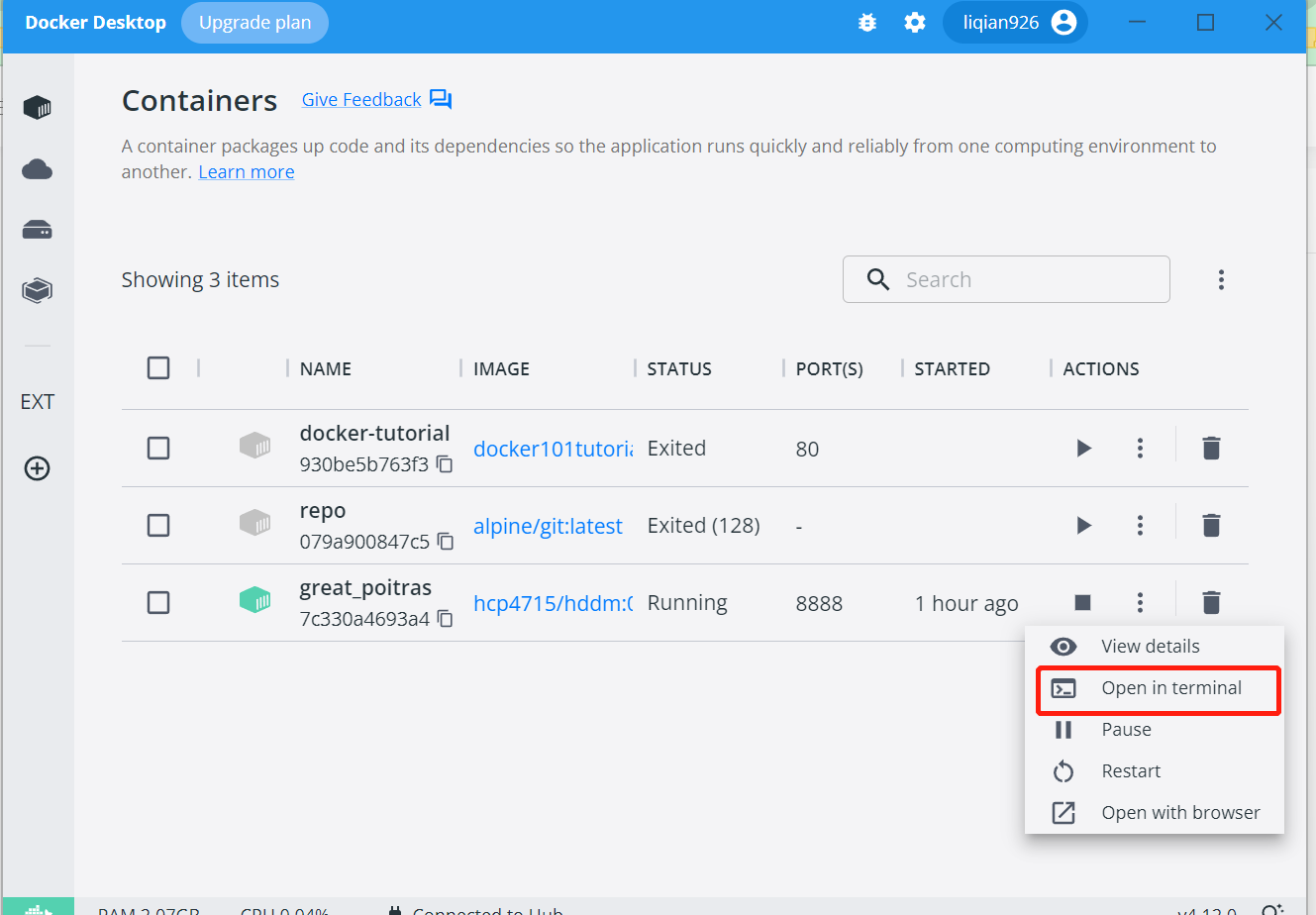Open Containers view in sidebar

coord(37,107)
